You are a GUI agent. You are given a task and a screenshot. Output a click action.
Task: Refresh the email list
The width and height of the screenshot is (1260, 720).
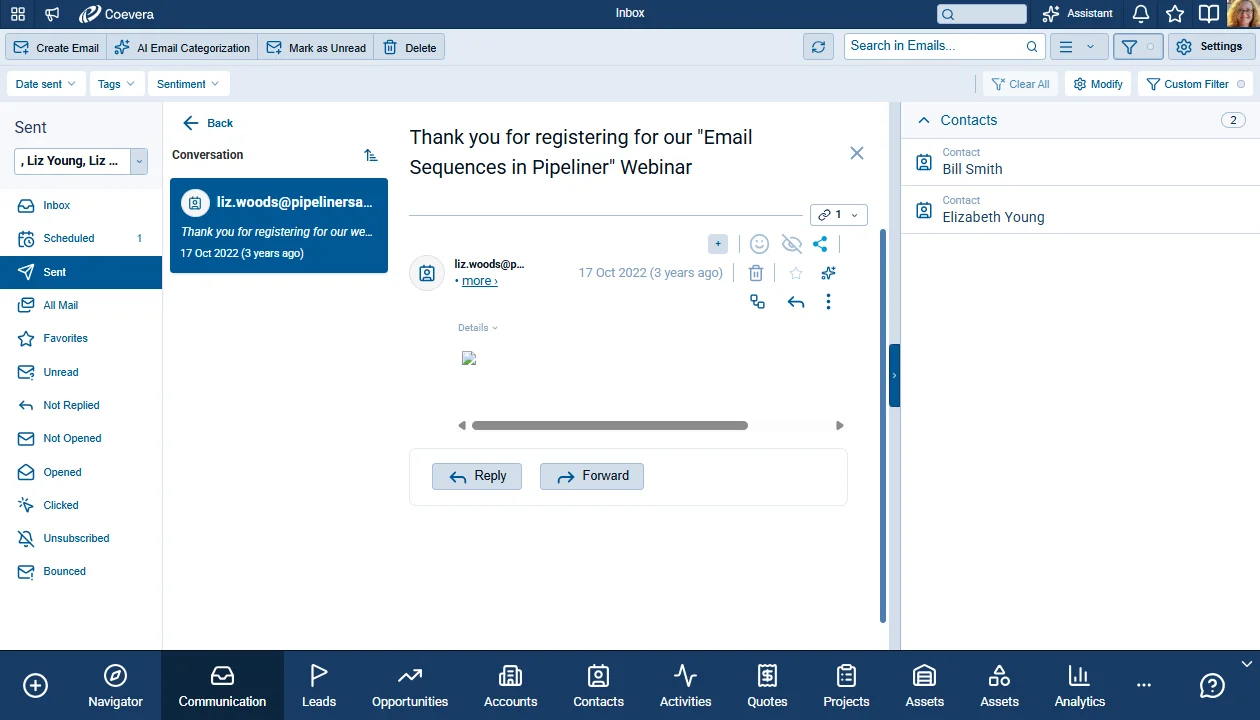click(x=818, y=47)
